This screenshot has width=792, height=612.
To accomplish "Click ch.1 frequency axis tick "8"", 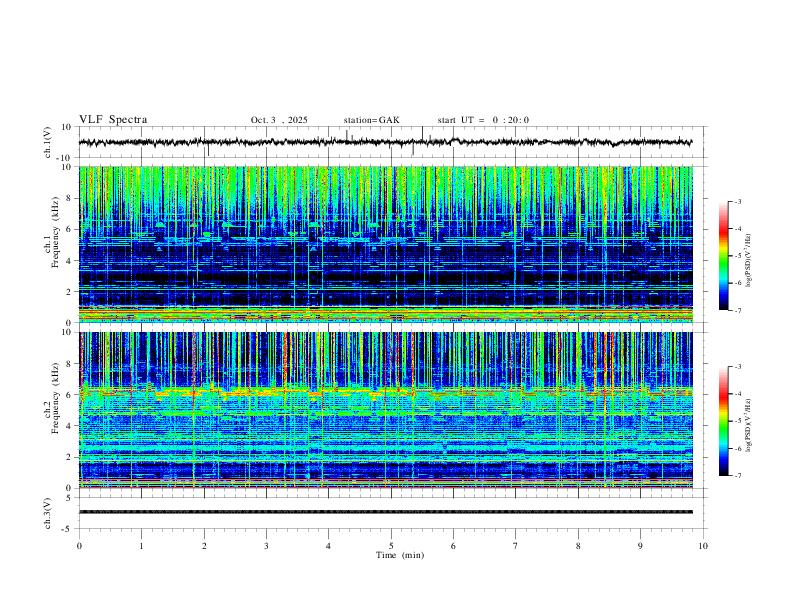I will 69,198.
